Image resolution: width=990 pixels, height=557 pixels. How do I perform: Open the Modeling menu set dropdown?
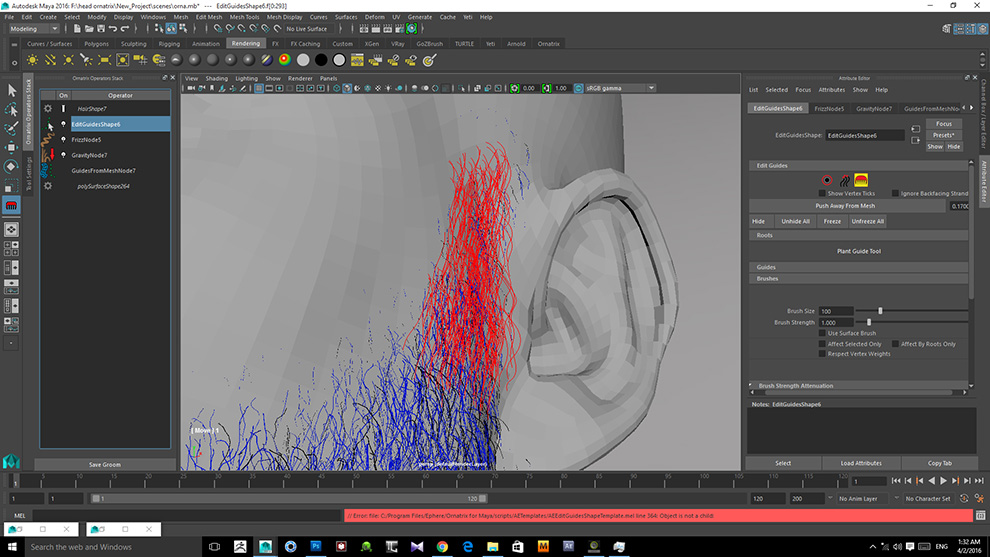(34, 29)
